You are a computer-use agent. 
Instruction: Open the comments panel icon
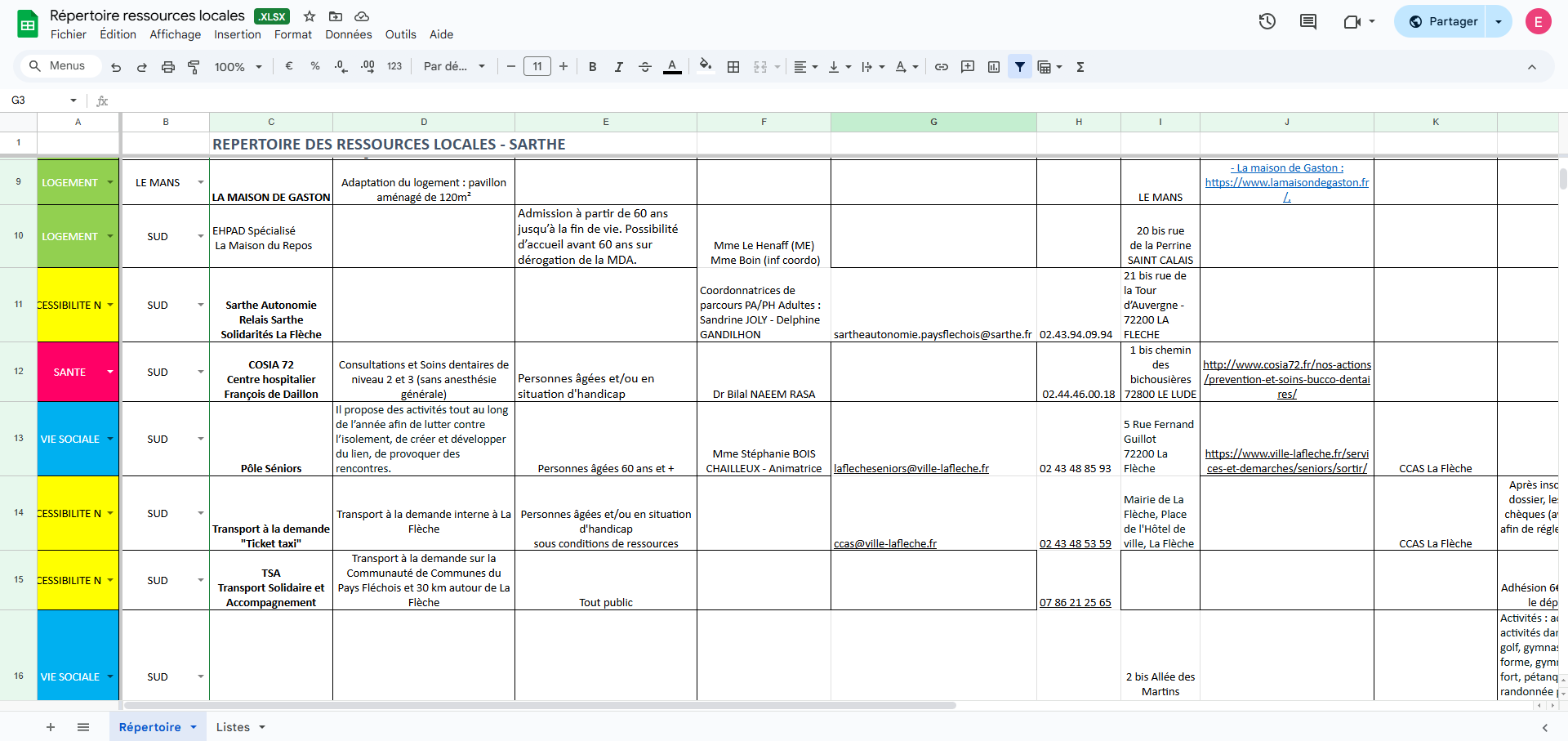coord(1307,22)
